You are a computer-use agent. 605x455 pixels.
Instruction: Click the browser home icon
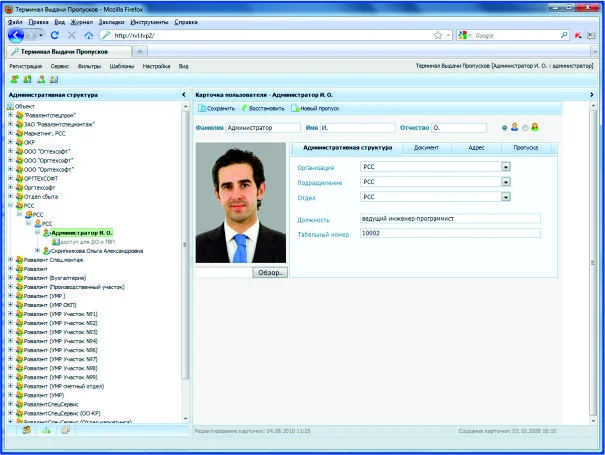pos(89,35)
